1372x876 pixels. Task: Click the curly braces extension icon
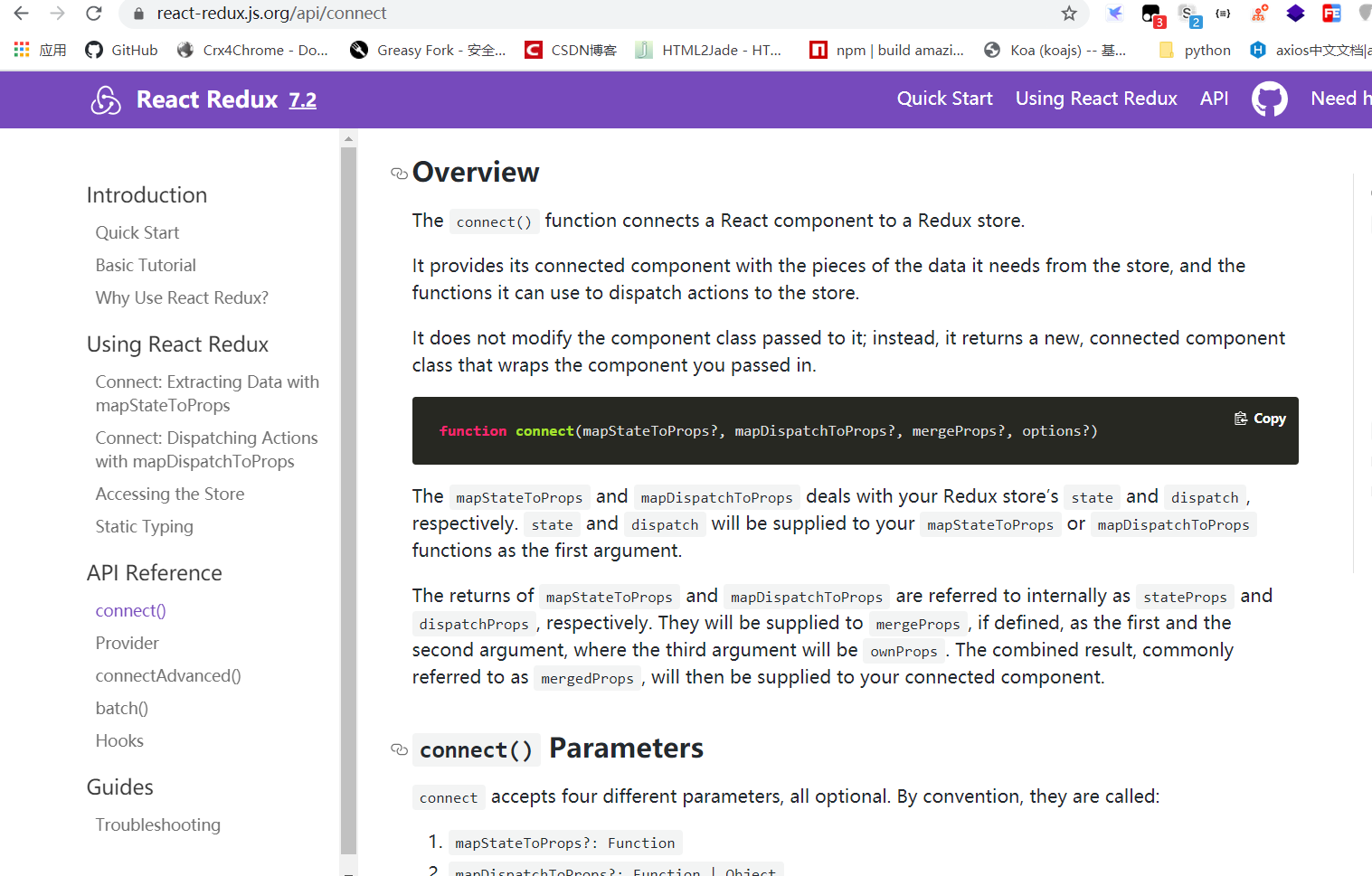point(1223,14)
